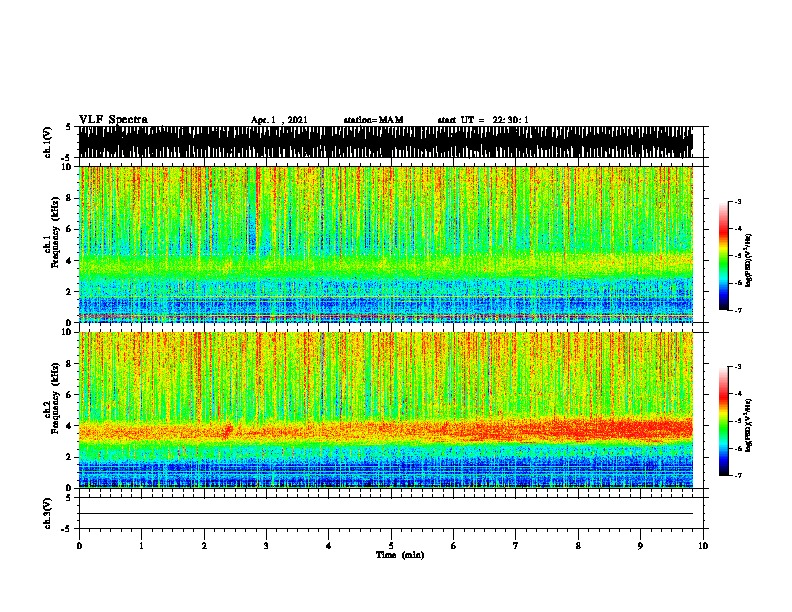Screen dimensions: 792x612
Task: Click the "station=MAM" header text
Action: [x=373, y=120]
